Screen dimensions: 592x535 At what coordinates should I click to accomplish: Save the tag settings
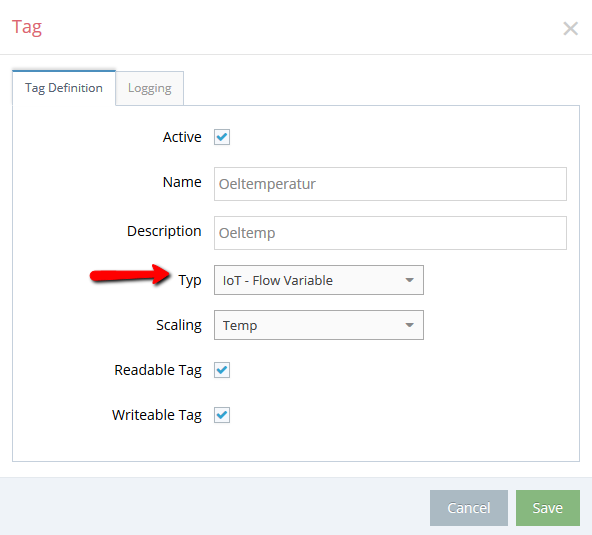coord(548,508)
